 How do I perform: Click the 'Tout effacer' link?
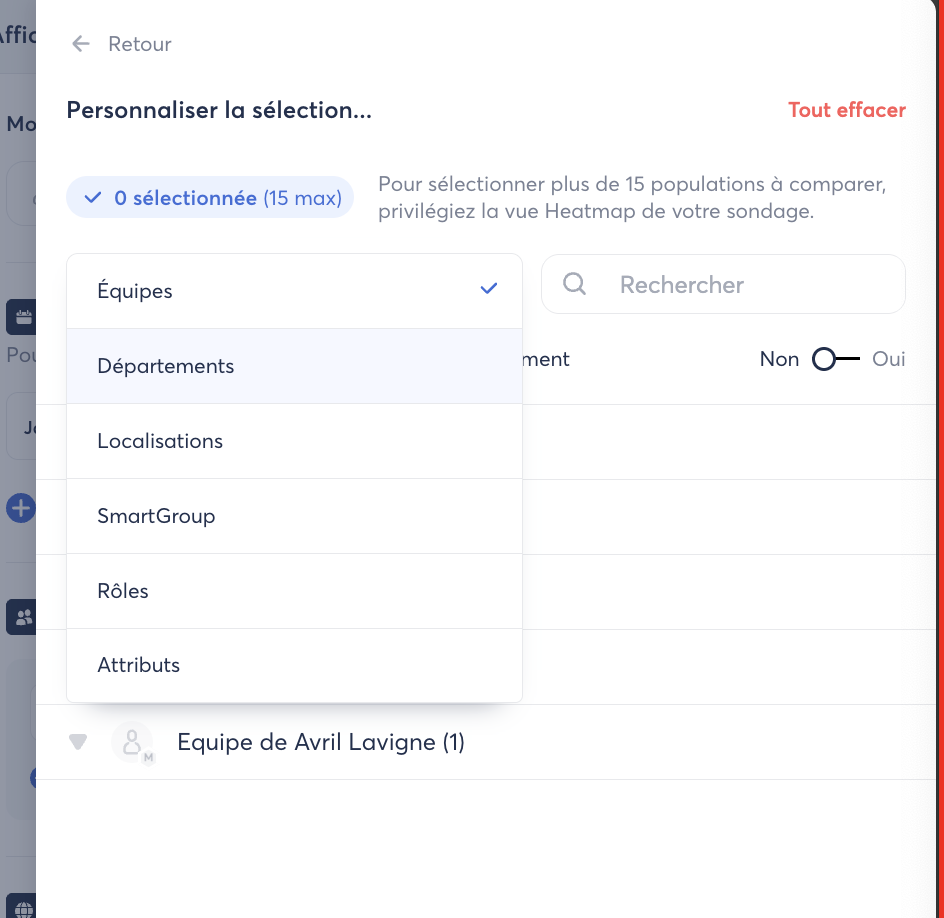click(x=846, y=110)
